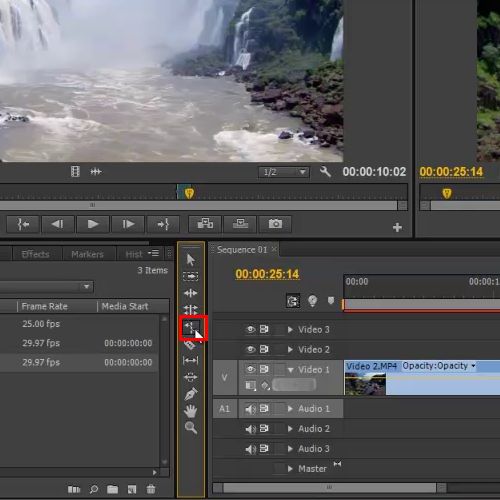
Task: Play the source clip
Action: point(93,224)
